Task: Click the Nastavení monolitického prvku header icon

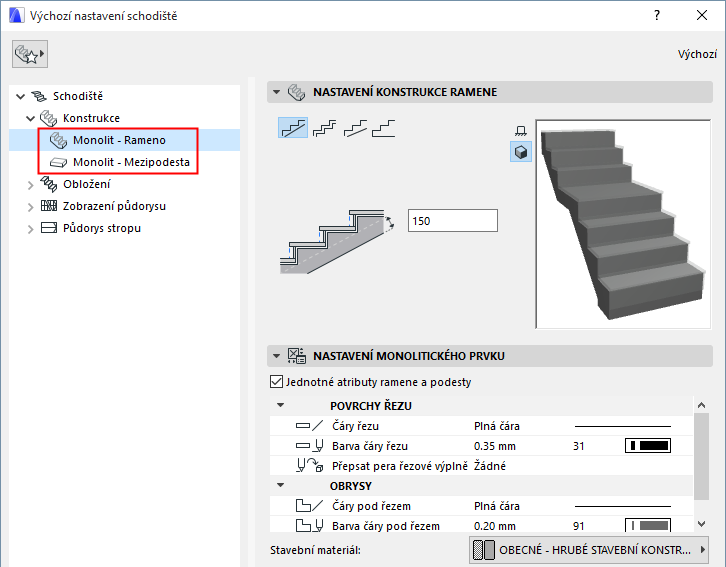Action: coord(296,356)
